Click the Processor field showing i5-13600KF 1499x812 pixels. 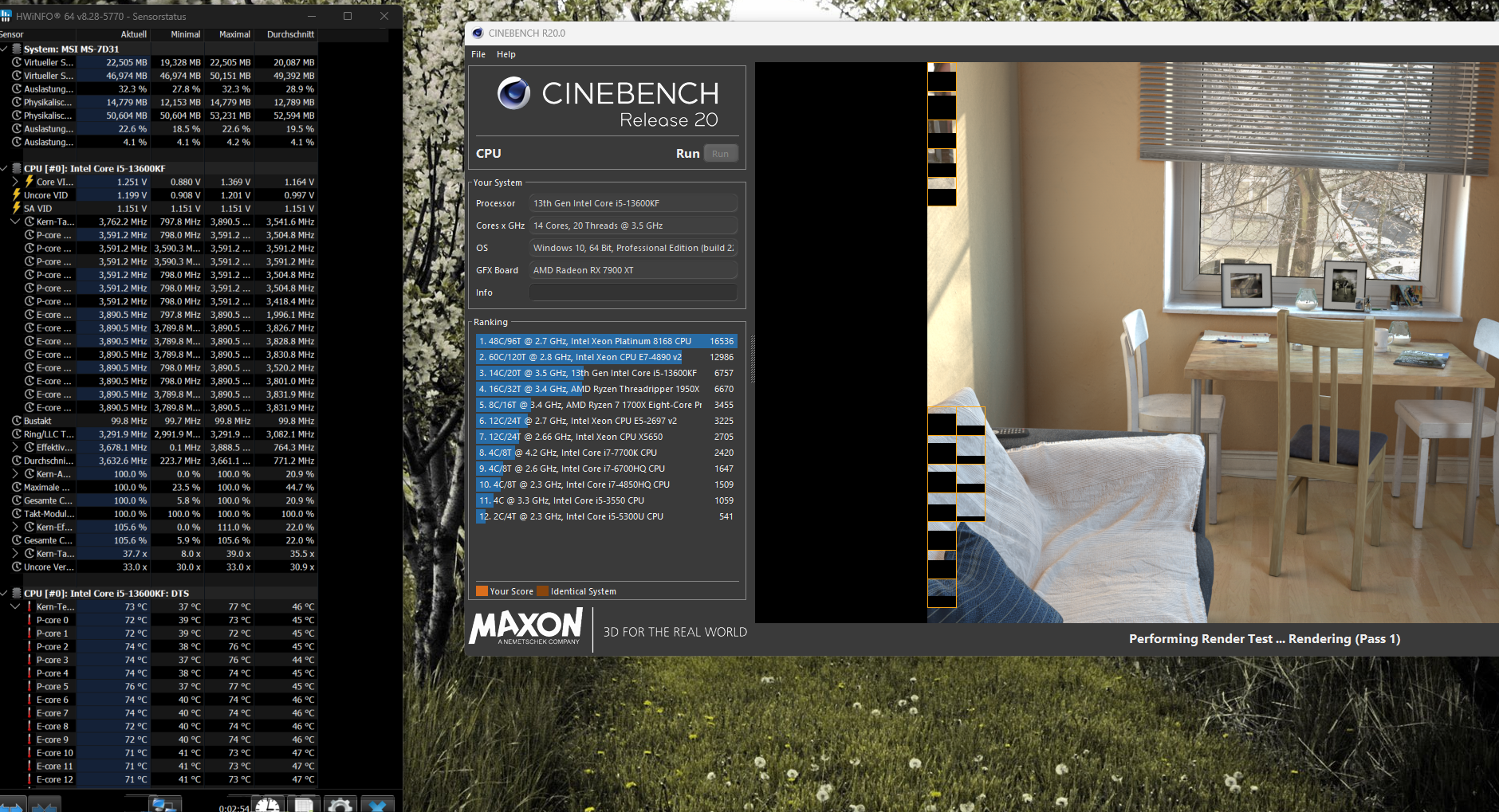point(634,203)
